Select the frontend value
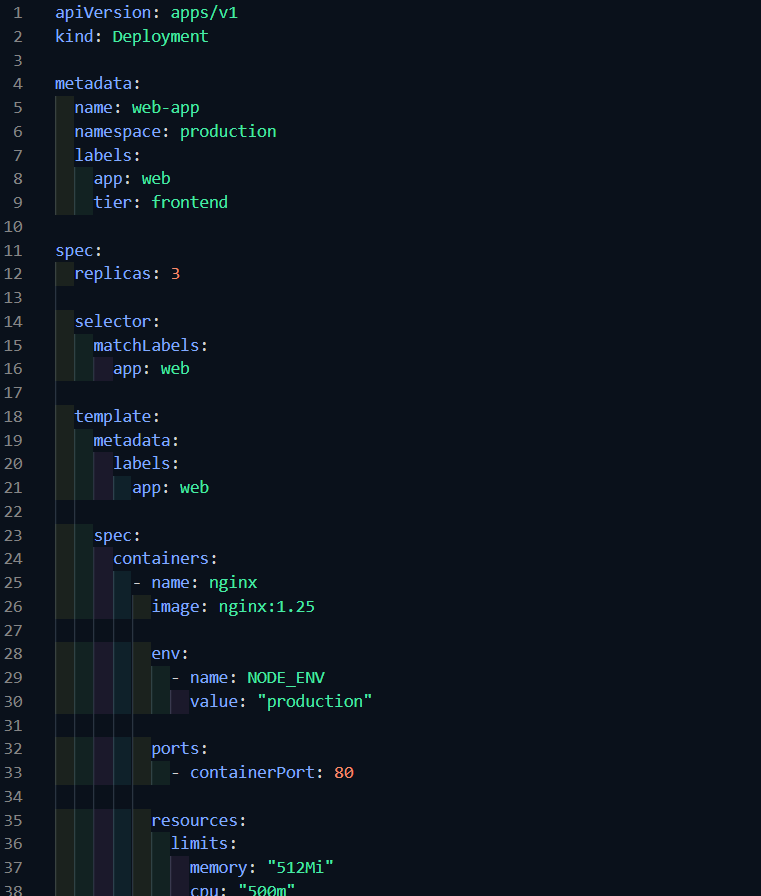The height and width of the screenshot is (896, 761). [190, 202]
